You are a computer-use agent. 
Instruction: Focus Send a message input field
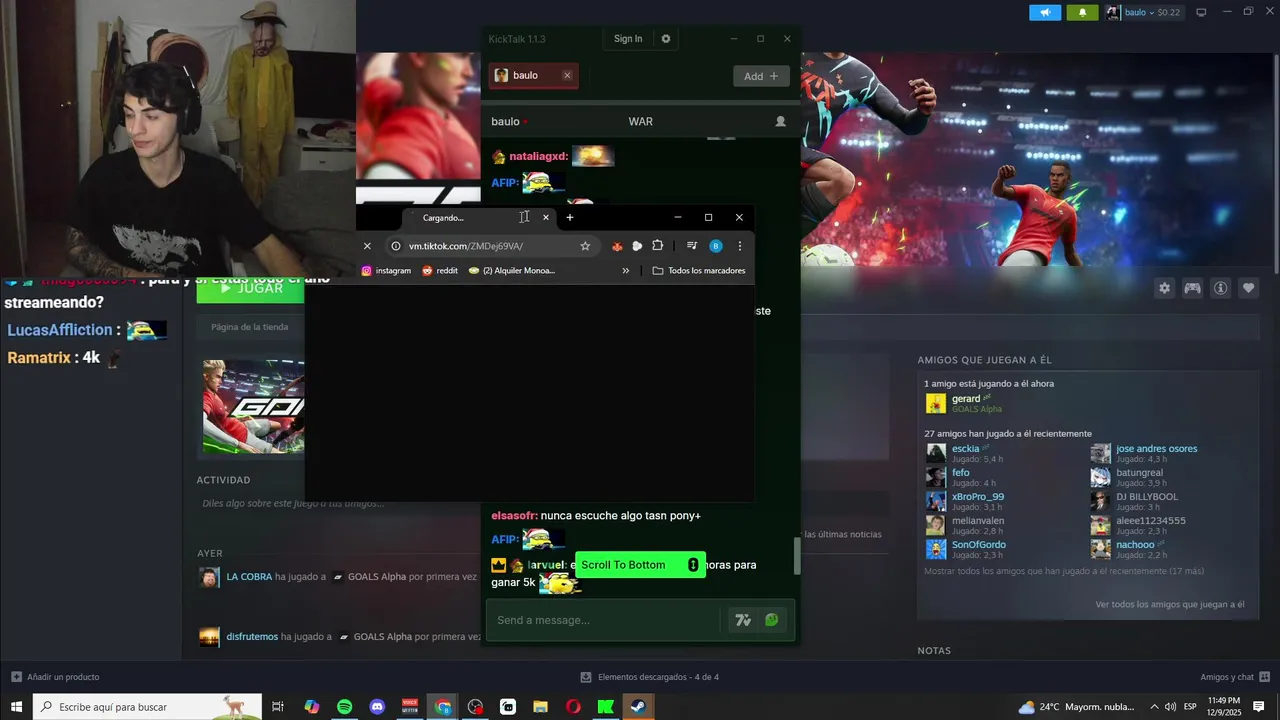pyautogui.click(x=603, y=620)
